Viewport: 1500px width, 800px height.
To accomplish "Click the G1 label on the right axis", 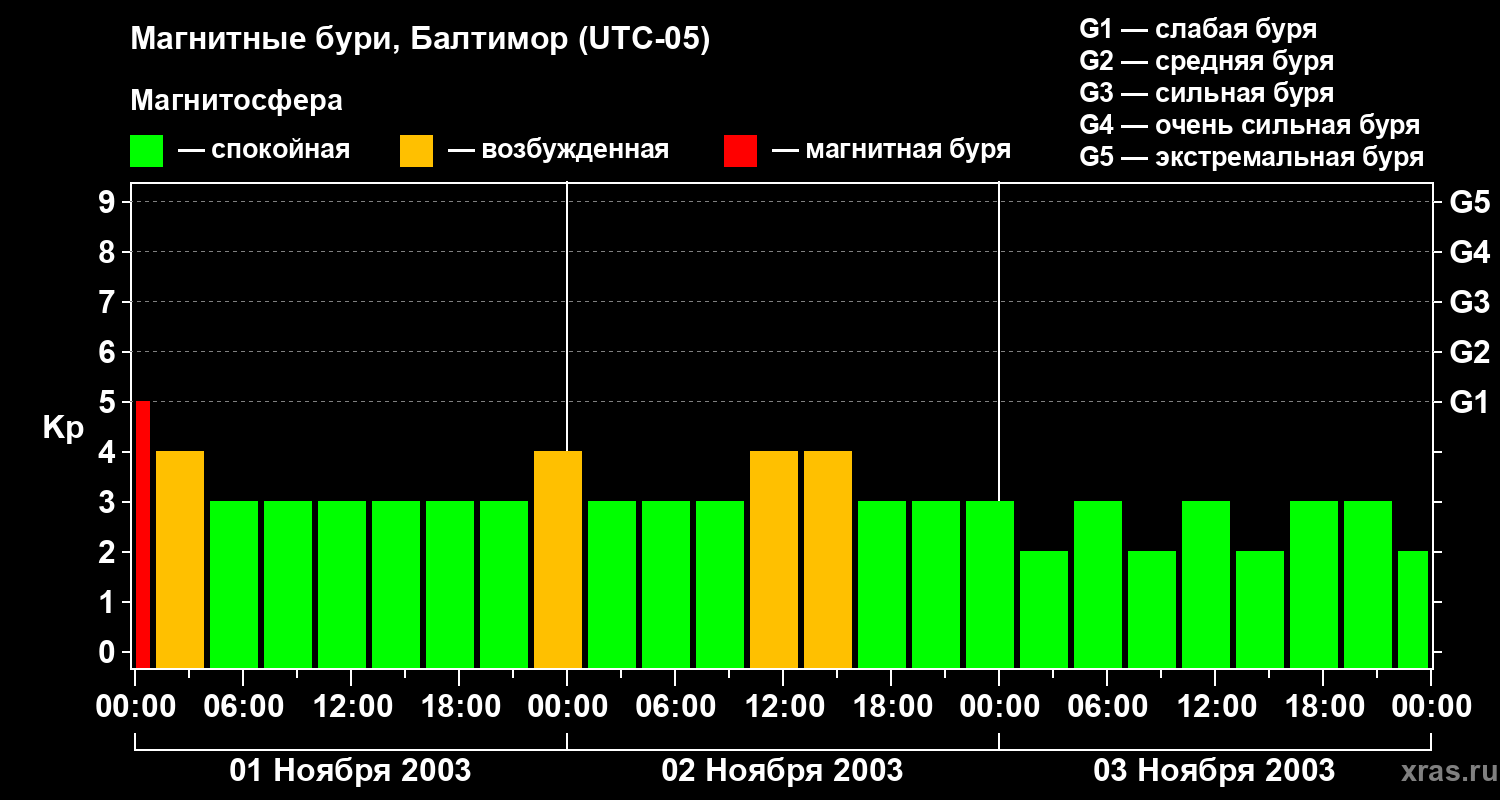I will click(1468, 403).
